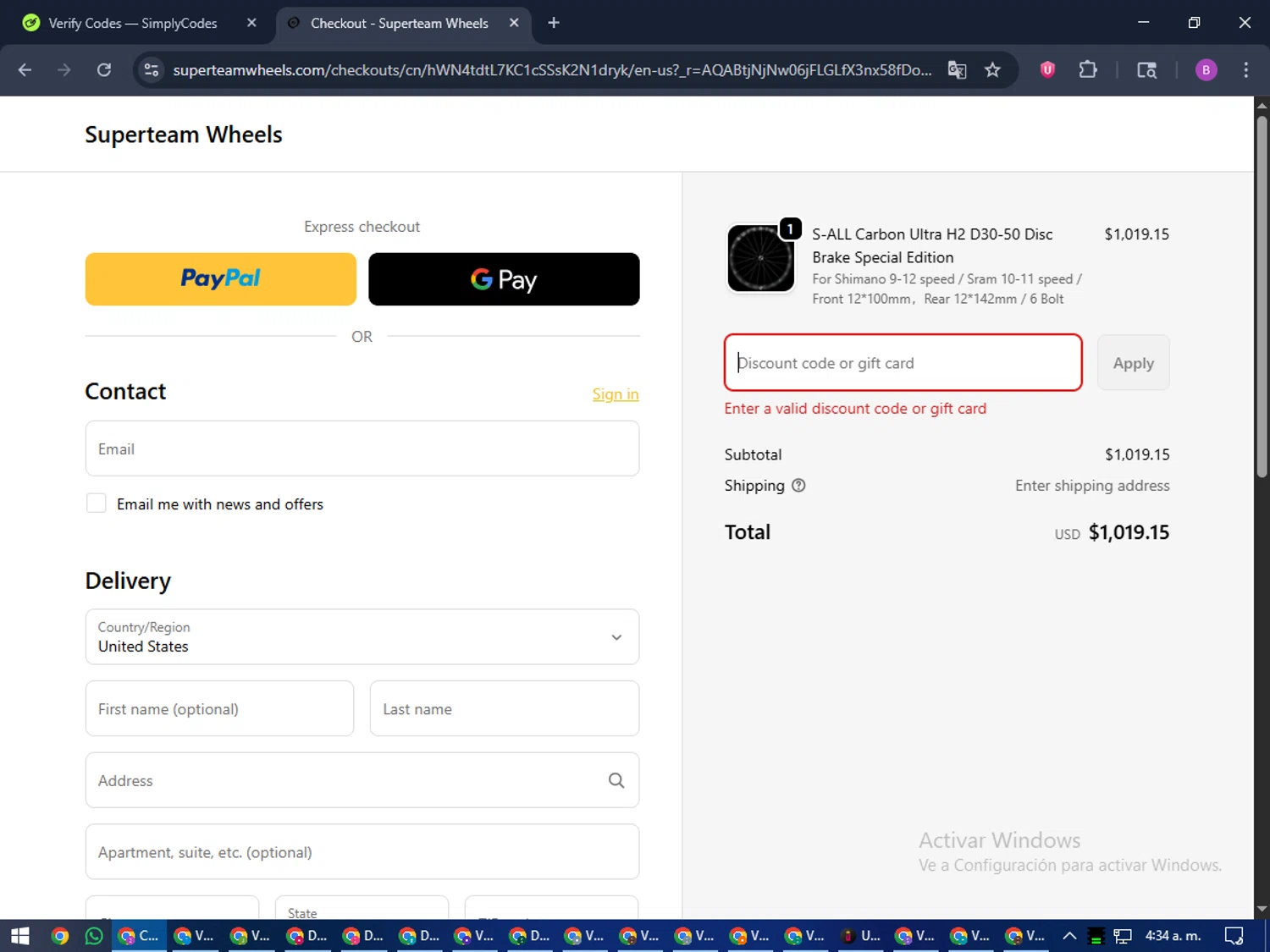Click the Apply discount button

pos(1133,363)
